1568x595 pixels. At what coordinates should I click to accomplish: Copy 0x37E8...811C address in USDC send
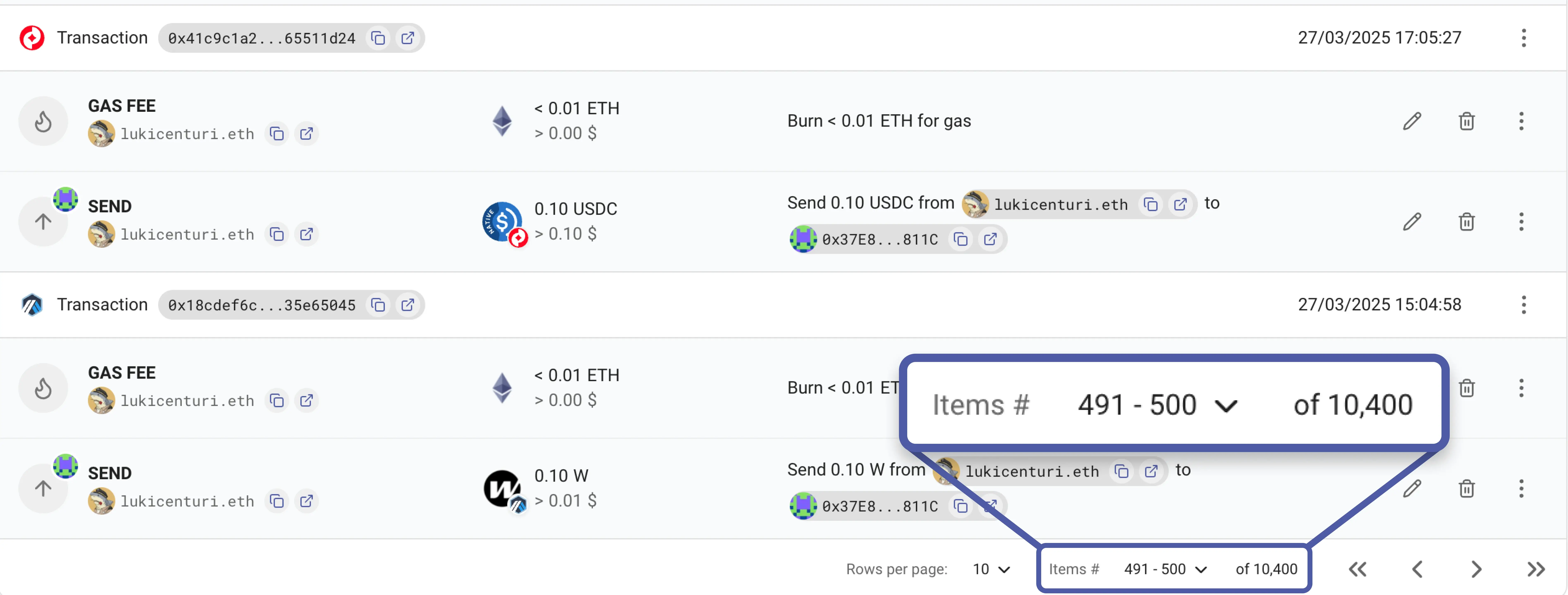point(961,239)
